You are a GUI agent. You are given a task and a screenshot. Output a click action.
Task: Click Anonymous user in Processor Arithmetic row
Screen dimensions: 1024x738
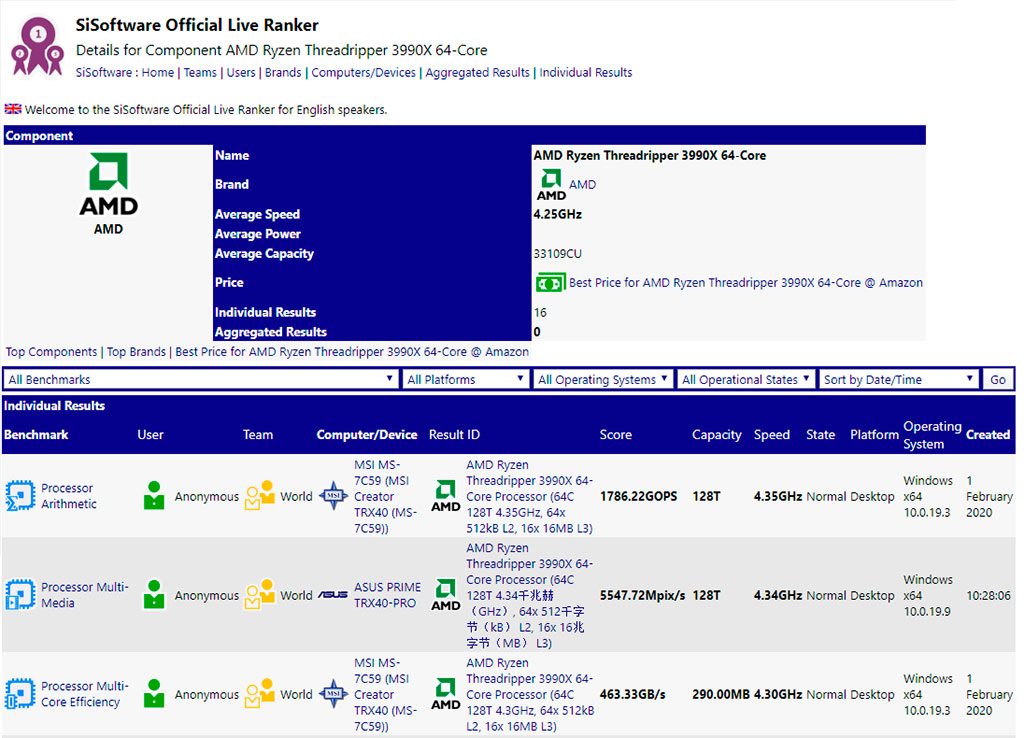point(206,496)
